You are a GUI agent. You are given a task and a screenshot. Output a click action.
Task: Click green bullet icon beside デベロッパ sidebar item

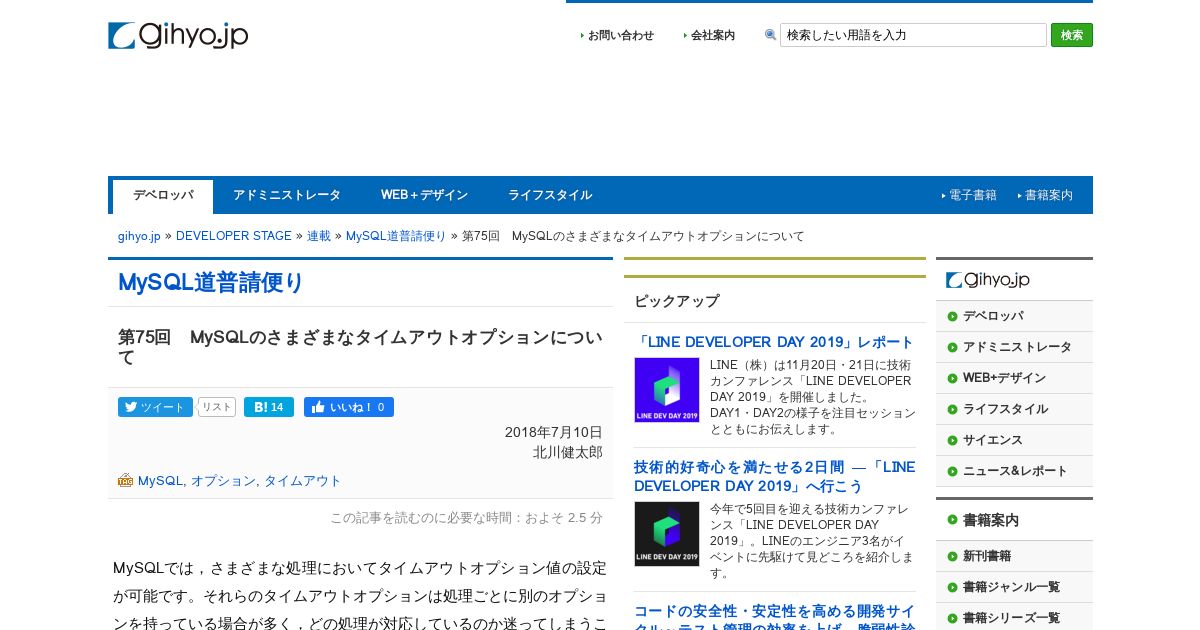[952, 316]
